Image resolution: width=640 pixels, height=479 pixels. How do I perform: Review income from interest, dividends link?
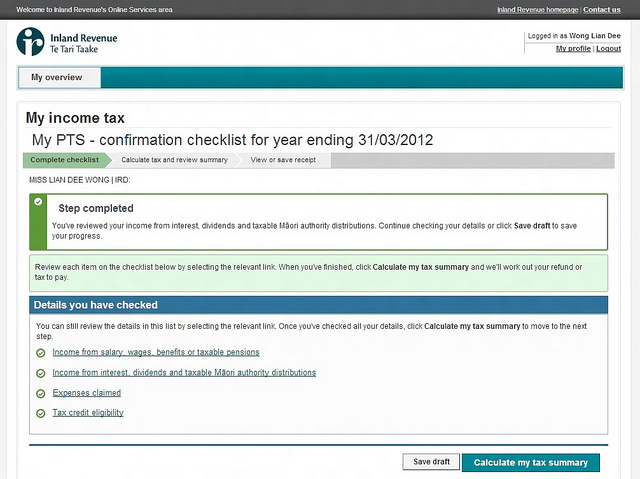coord(183,373)
